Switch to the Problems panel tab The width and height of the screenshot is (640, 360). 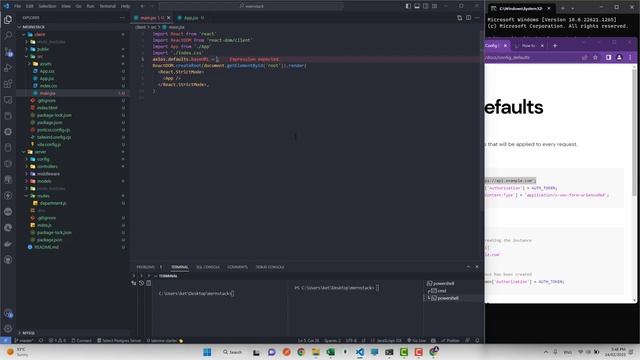(x=146, y=267)
